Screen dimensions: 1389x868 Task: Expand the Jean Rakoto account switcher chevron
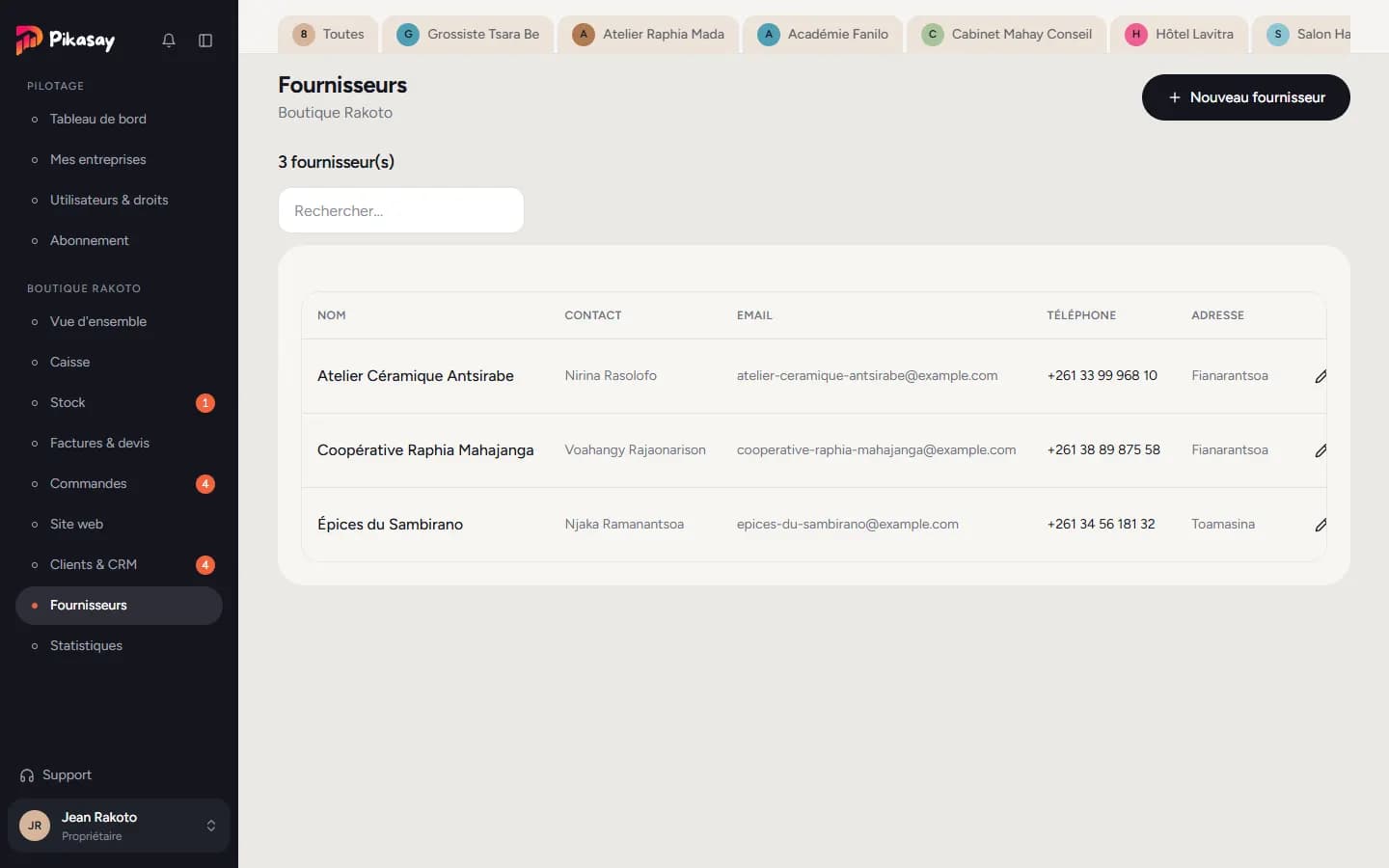[x=211, y=826]
